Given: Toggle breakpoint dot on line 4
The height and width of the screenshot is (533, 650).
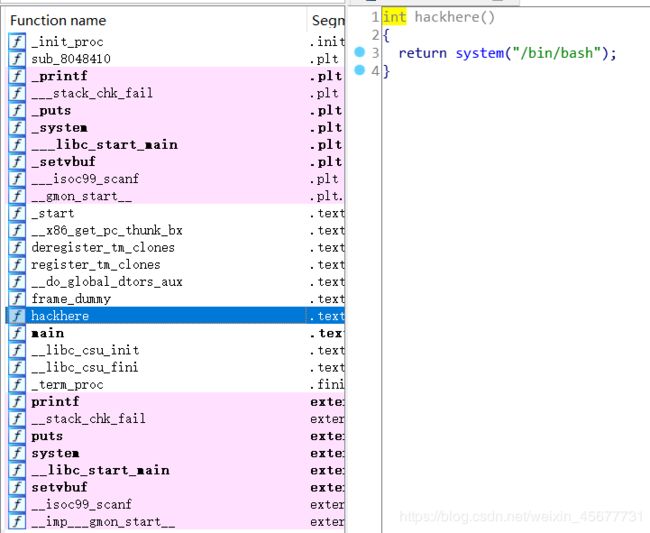Looking at the screenshot, I should [x=359, y=70].
